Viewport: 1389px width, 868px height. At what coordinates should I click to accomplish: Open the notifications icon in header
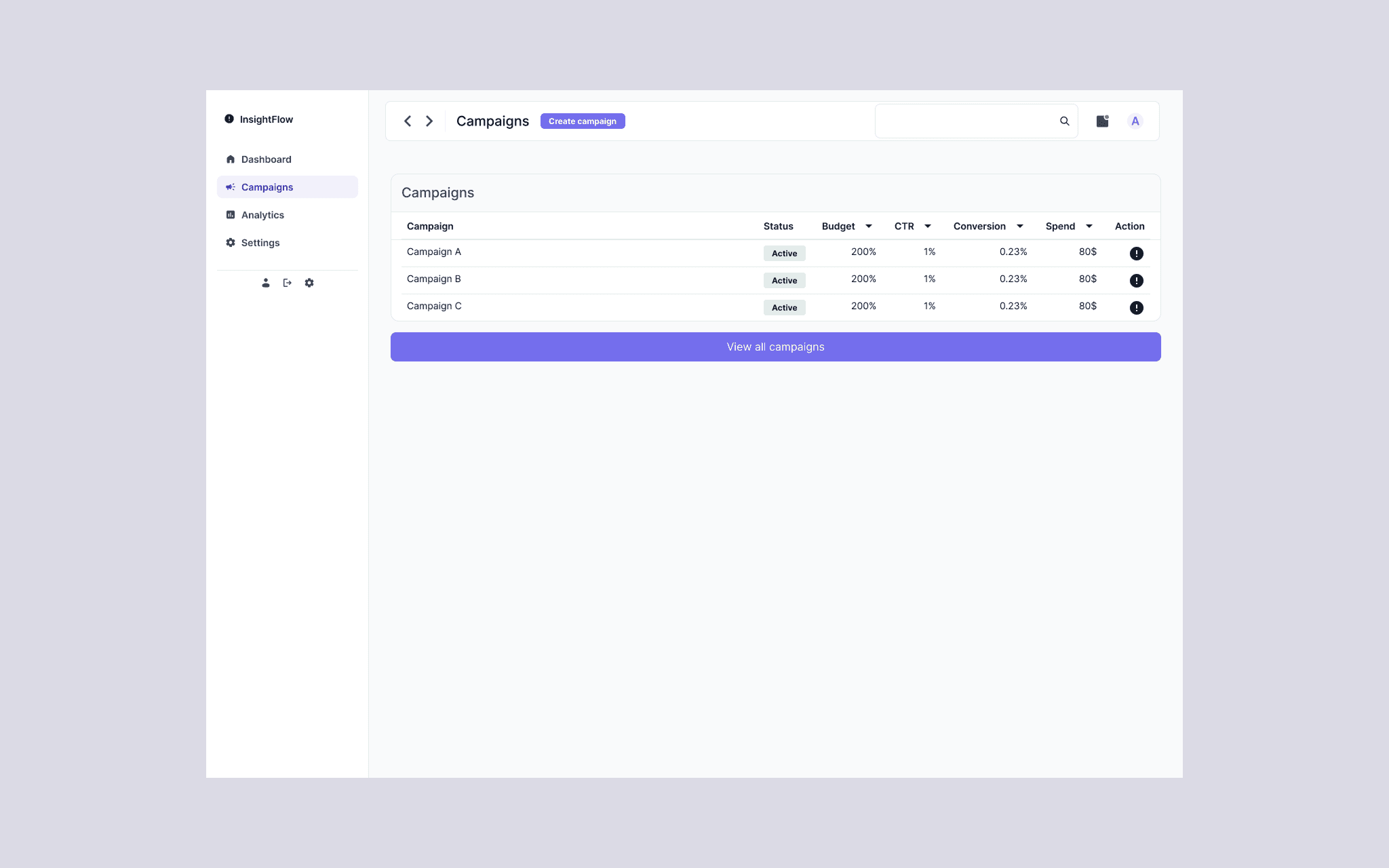(x=1102, y=121)
